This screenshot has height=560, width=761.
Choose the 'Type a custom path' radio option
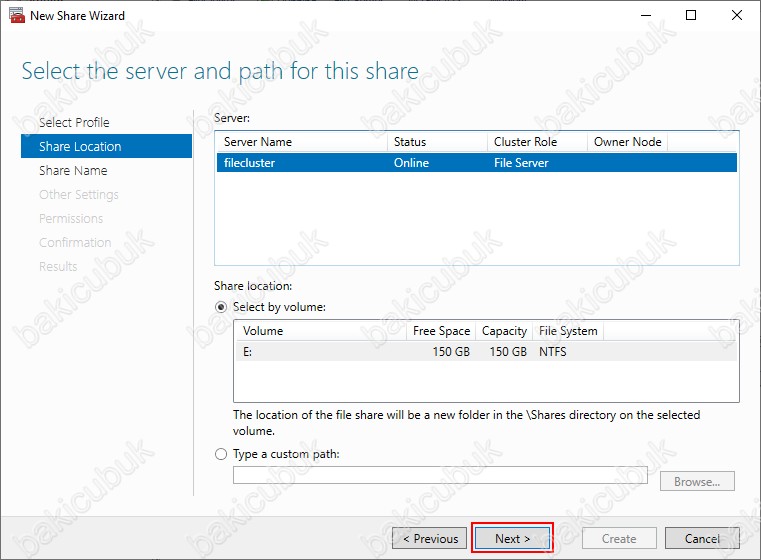click(x=221, y=454)
